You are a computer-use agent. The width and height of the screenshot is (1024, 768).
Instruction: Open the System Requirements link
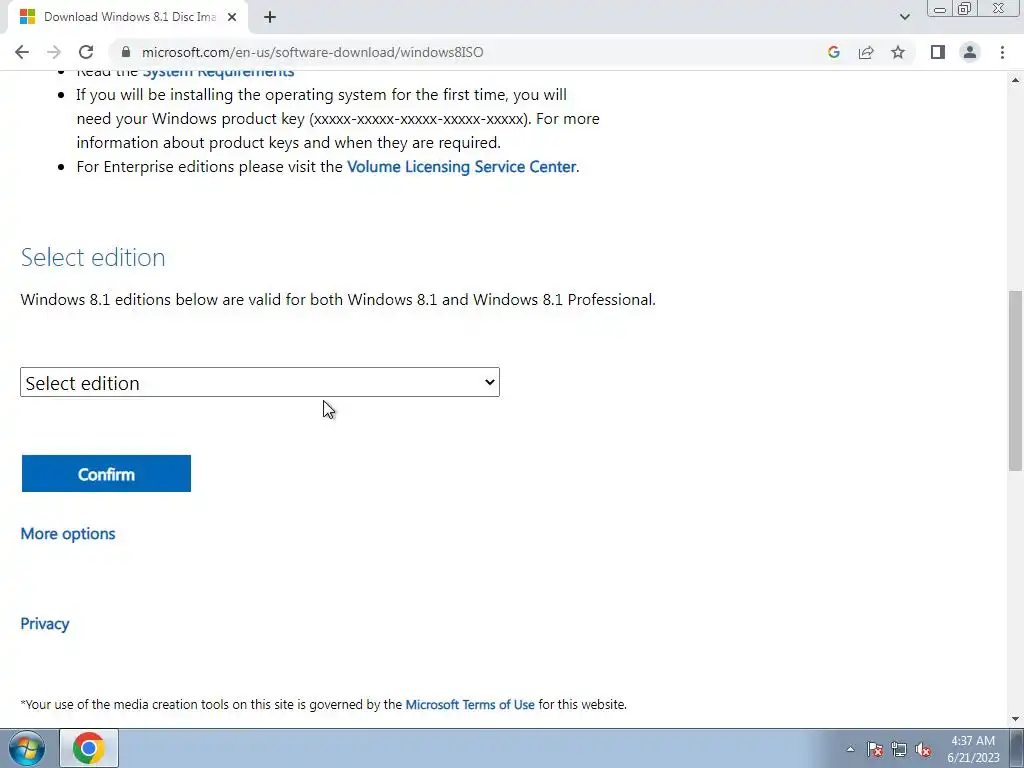(x=218, y=72)
